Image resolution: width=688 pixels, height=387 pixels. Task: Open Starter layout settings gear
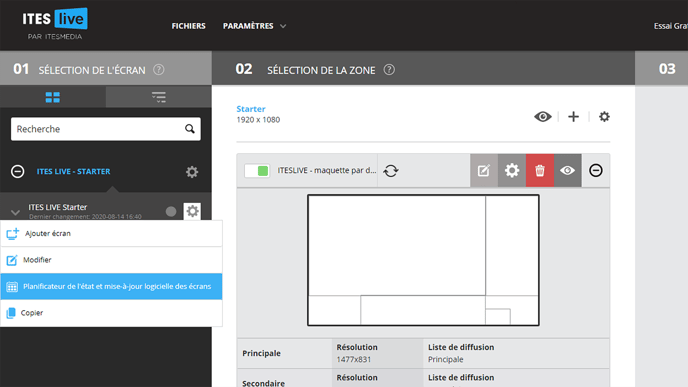tap(604, 117)
